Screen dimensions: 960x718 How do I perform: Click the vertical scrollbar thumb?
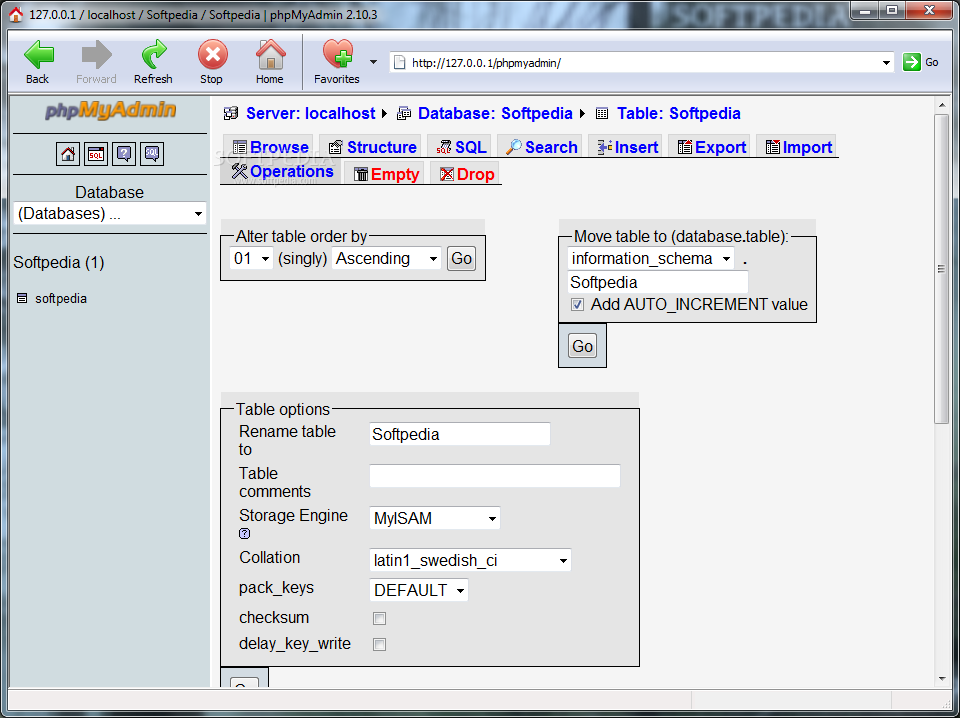click(x=941, y=268)
